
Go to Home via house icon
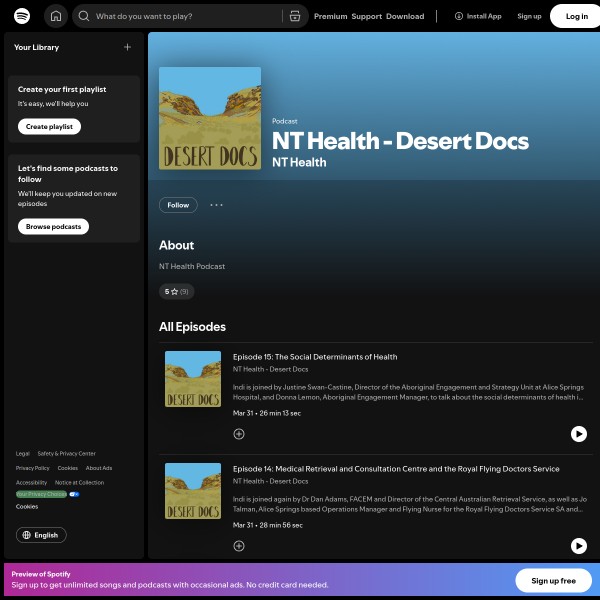tap(56, 16)
